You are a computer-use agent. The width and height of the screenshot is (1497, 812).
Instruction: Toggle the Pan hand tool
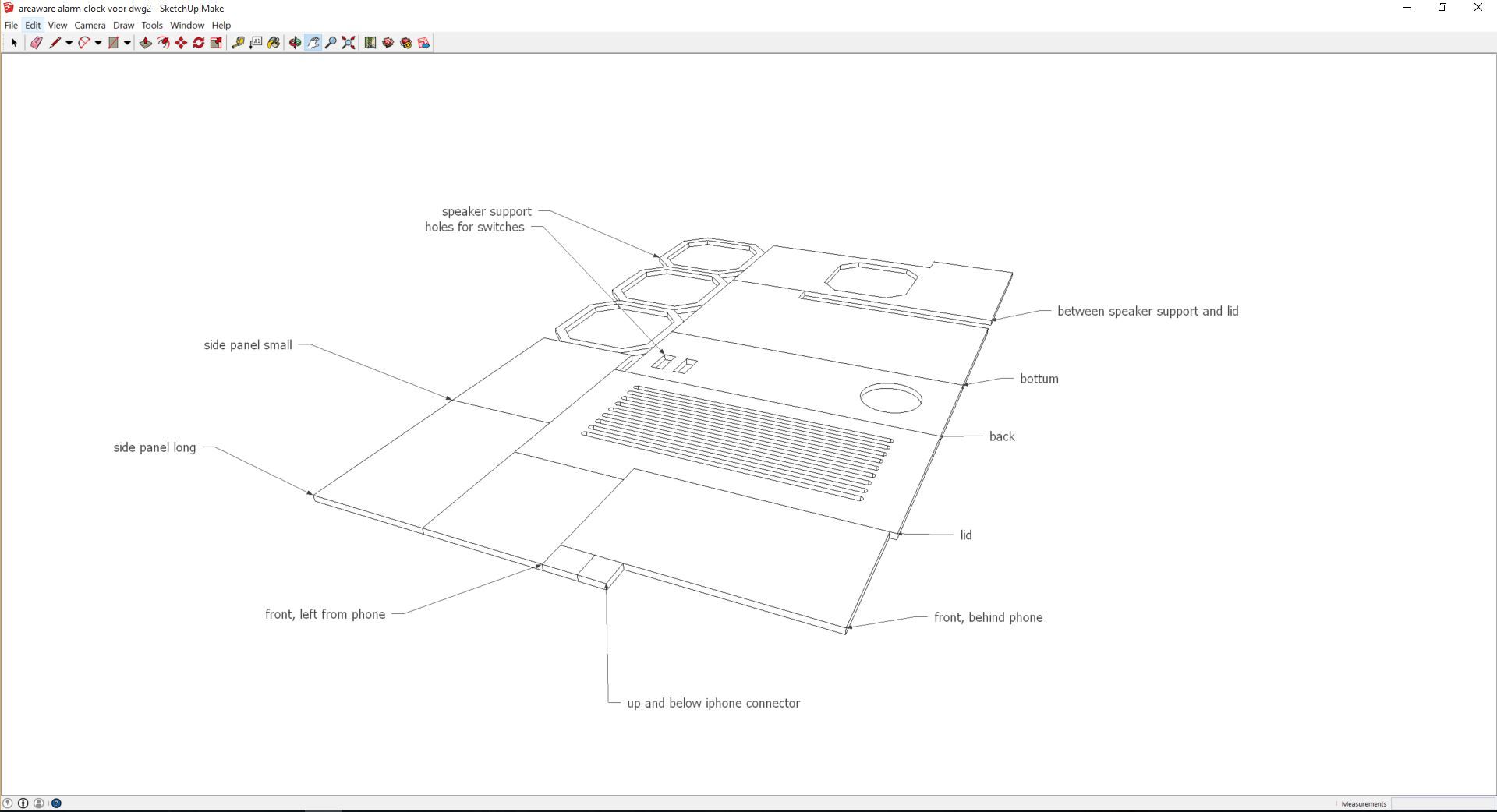313,43
